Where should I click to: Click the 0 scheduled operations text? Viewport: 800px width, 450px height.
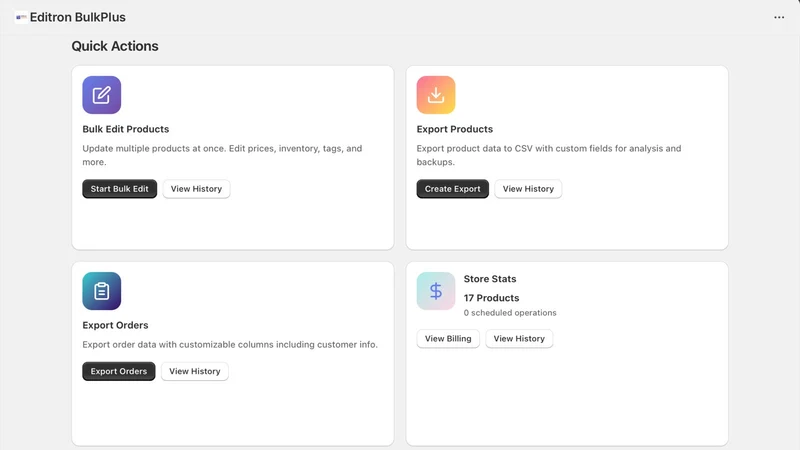(x=510, y=313)
